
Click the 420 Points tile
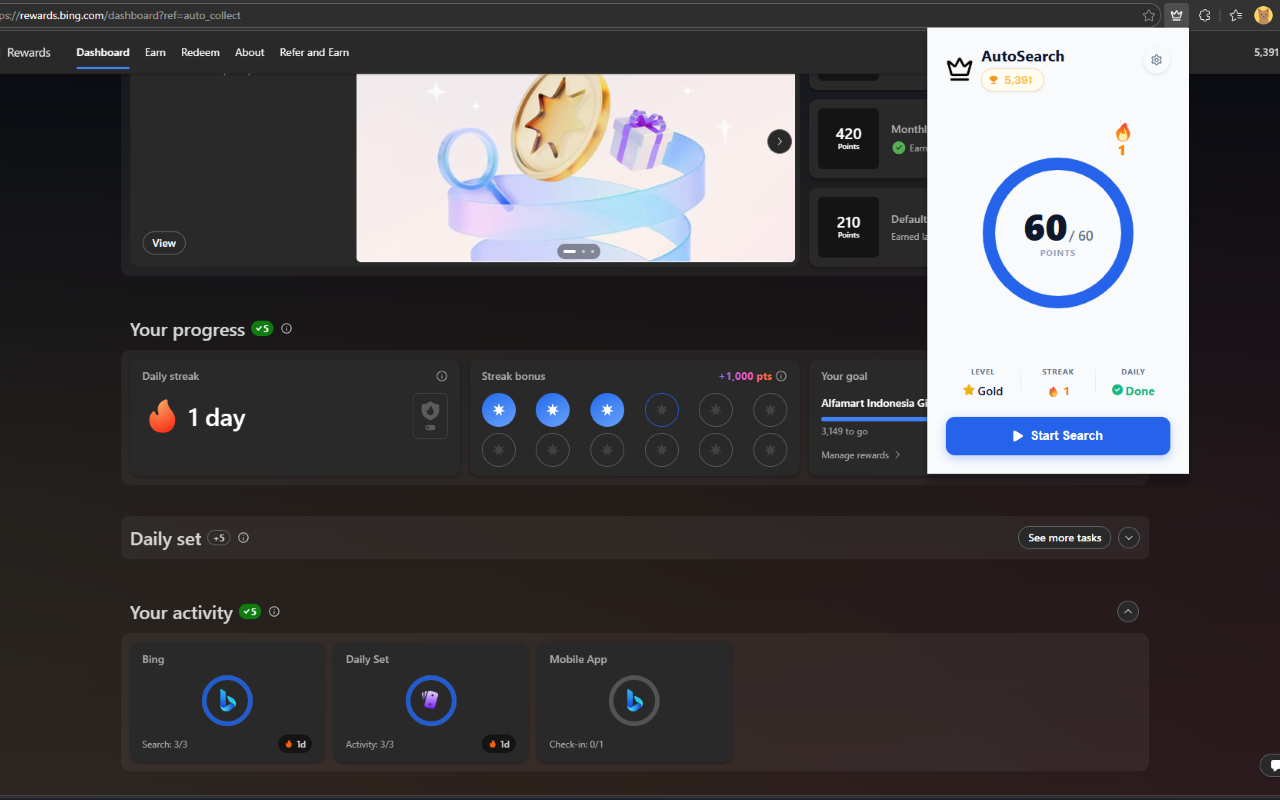pos(848,138)
